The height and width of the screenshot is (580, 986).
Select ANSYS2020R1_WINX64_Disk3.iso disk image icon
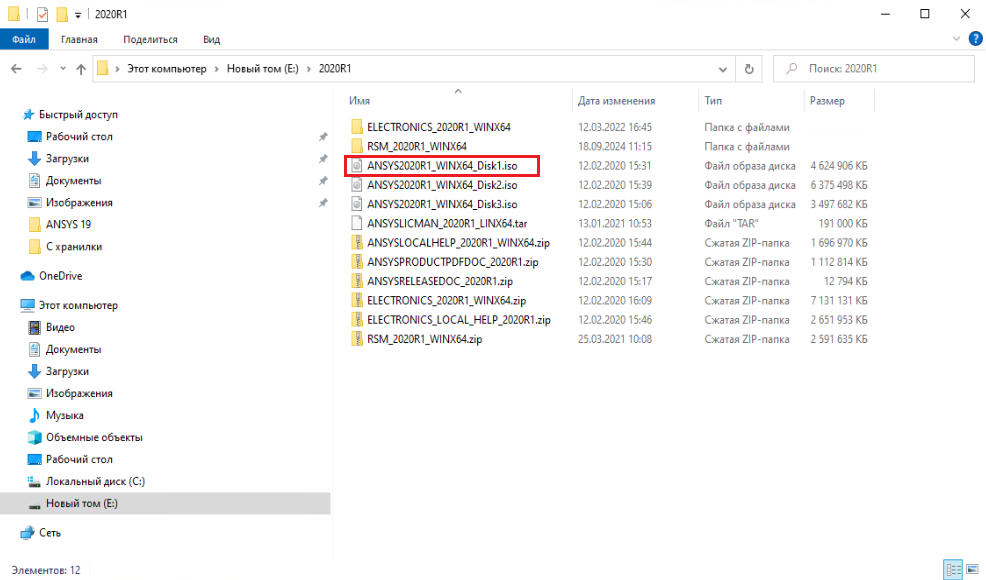(x=357, y=204)
